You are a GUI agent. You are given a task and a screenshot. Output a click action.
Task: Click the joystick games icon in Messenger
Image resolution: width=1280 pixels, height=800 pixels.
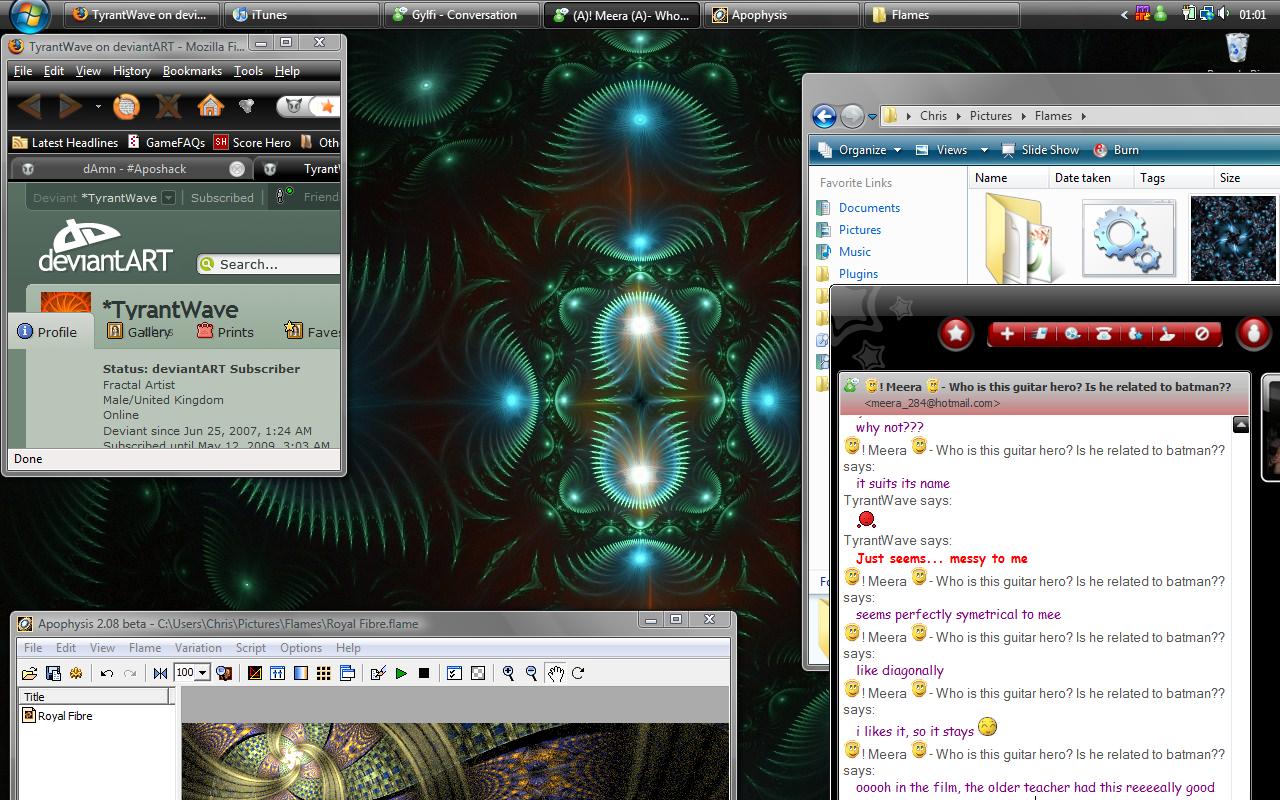point(1168,334)
